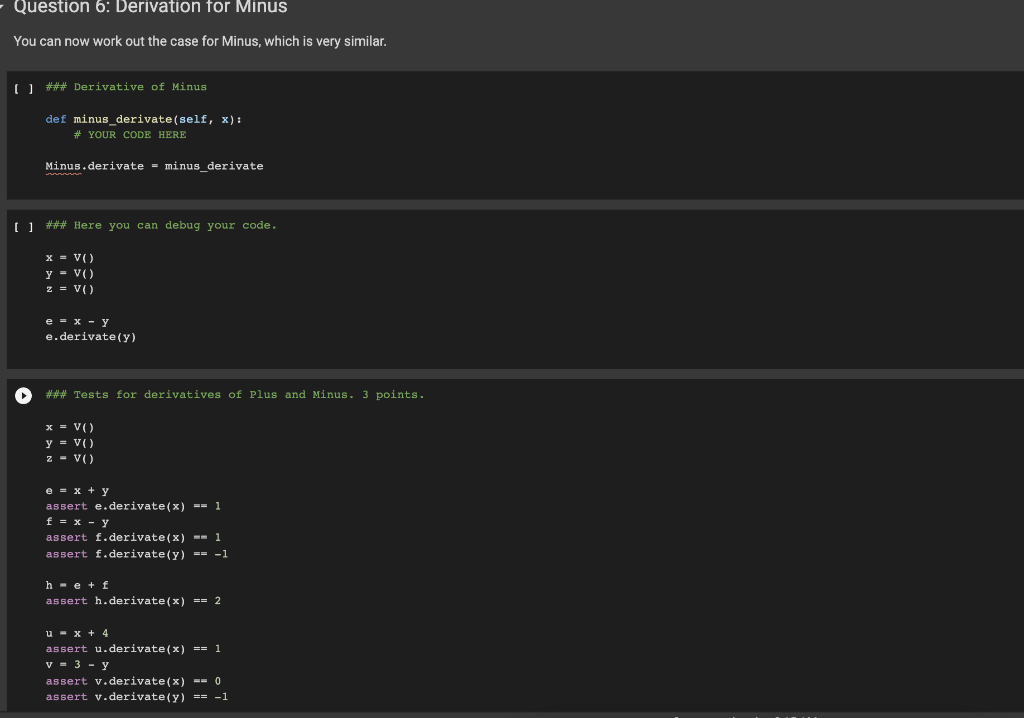Select the assert h.derivate(x) == 2 line
Viewport: 1024px width, 718px height.
tap(134, 601)
